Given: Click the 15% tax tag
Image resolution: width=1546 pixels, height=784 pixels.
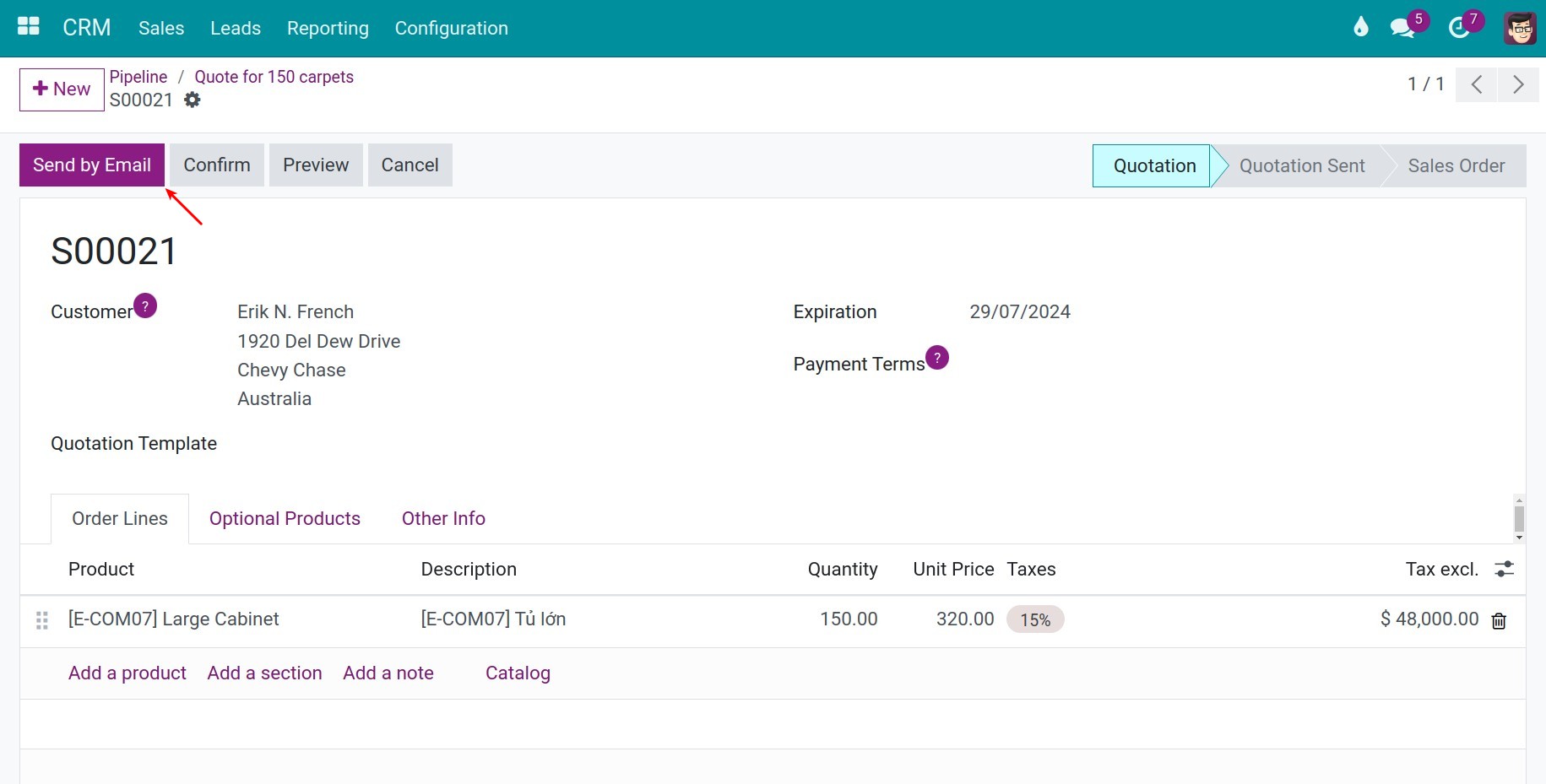Looking at the screenshot, I should tap(1035, 619).
